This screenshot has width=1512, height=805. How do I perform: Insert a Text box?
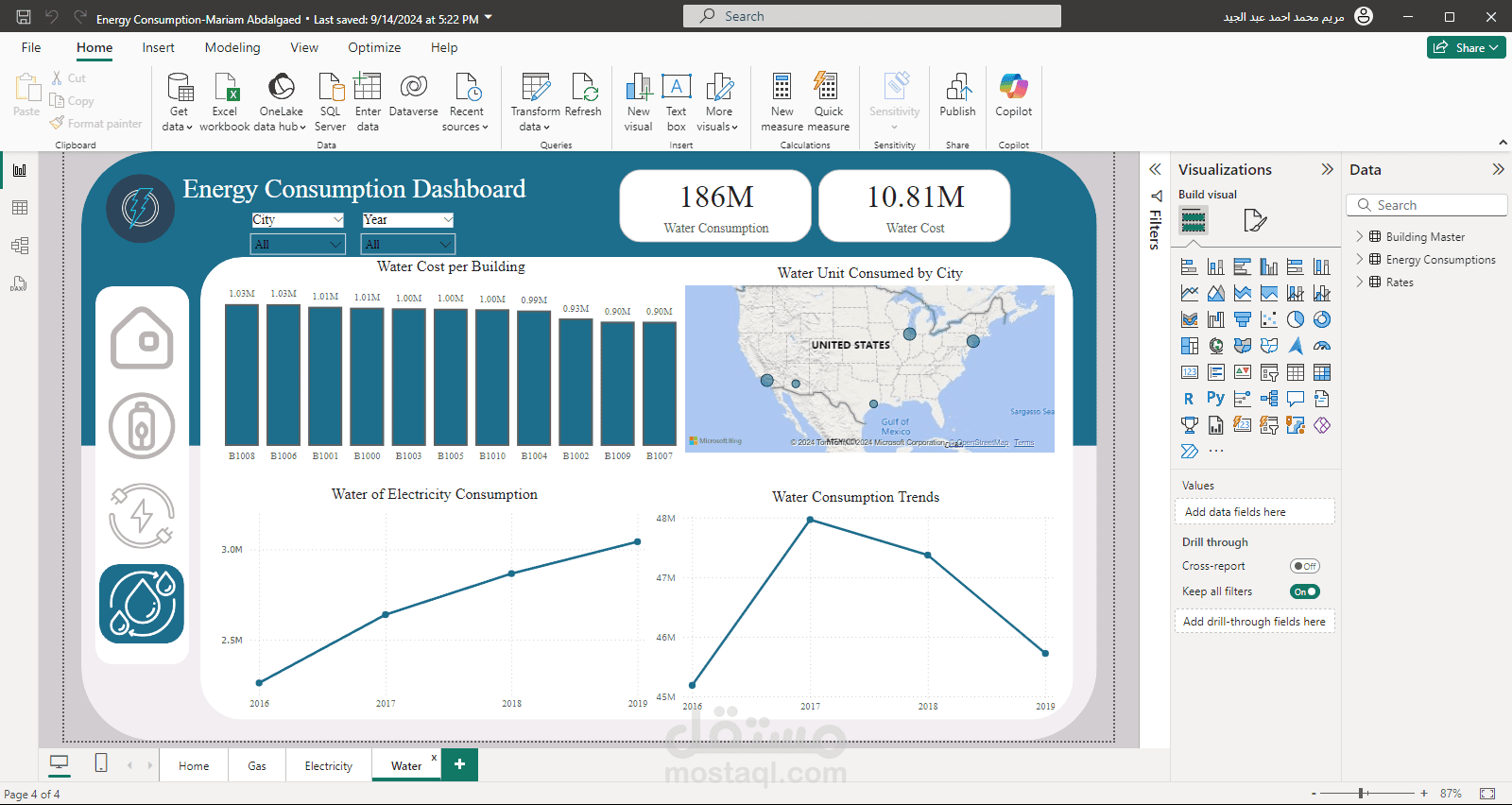coord(677,102)
